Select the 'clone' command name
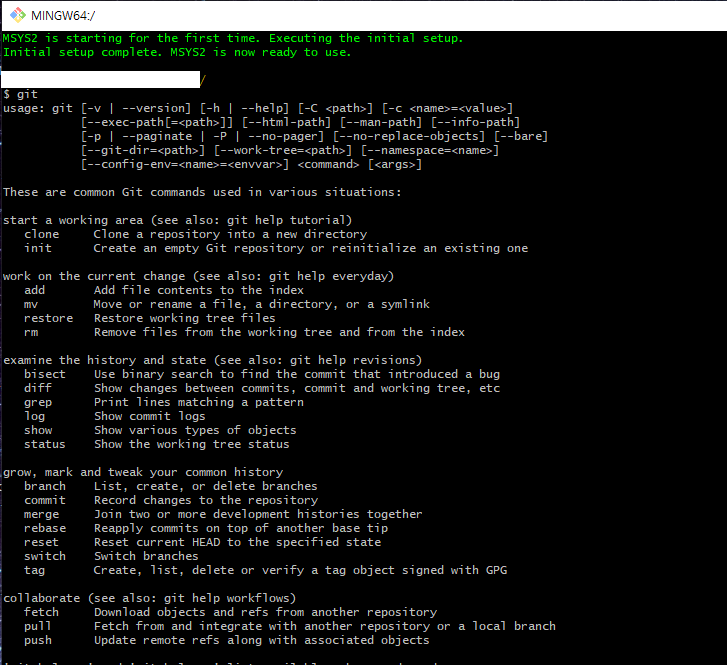This screenshot has height=665, width=727. click(42, 234)
